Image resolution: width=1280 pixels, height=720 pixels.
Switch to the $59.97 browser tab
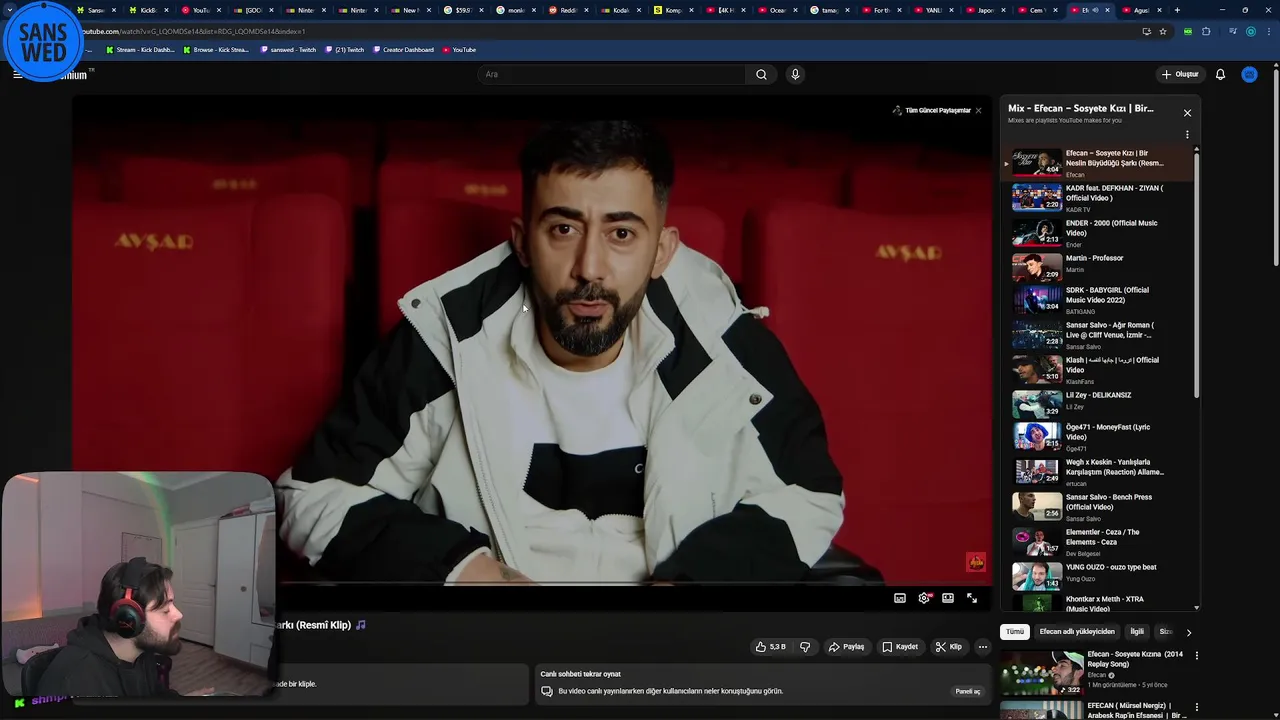pos(463,10)
